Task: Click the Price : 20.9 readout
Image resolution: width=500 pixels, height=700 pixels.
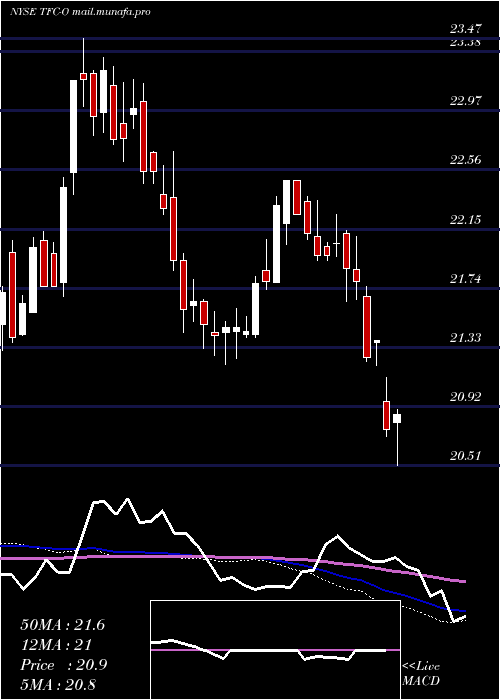Action: 63,665
